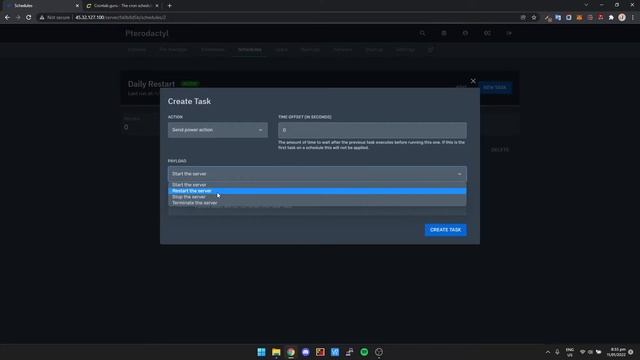Viewport: 640px width, 360px height.
Task: Click the Create Task button
Action: [x=445, y=230]
